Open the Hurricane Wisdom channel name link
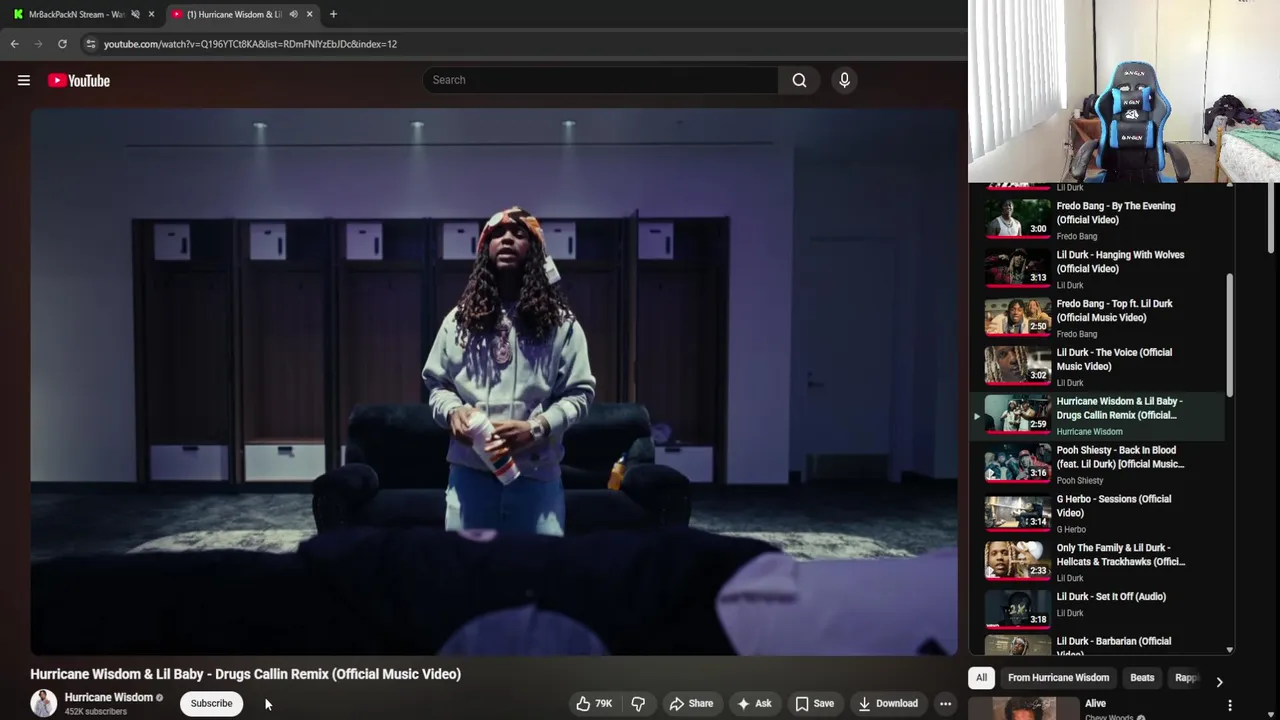Viewport: 1280px width, 720px height. point(108,697)
